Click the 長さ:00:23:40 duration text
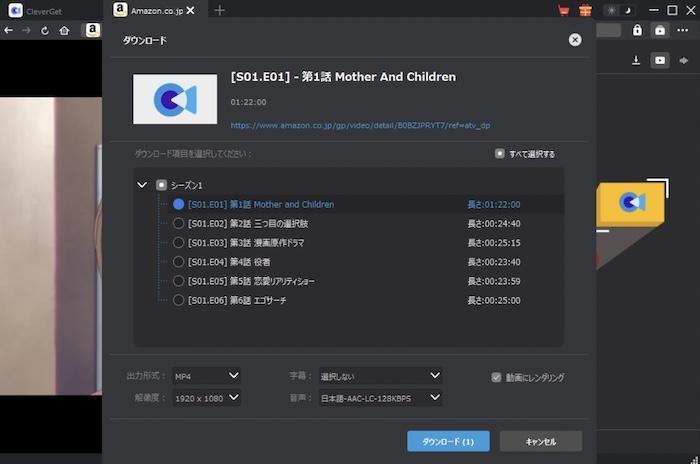This screenshot has height=464, width=700. [x=494, y=262]
